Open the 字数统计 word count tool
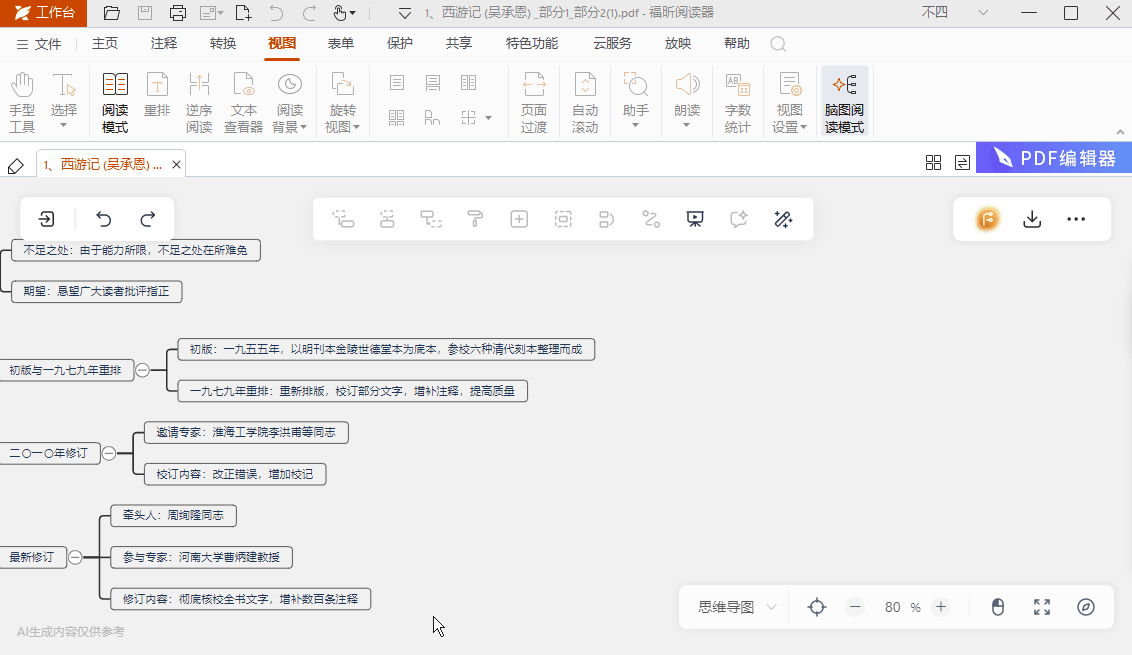 (x=737, y=100)
